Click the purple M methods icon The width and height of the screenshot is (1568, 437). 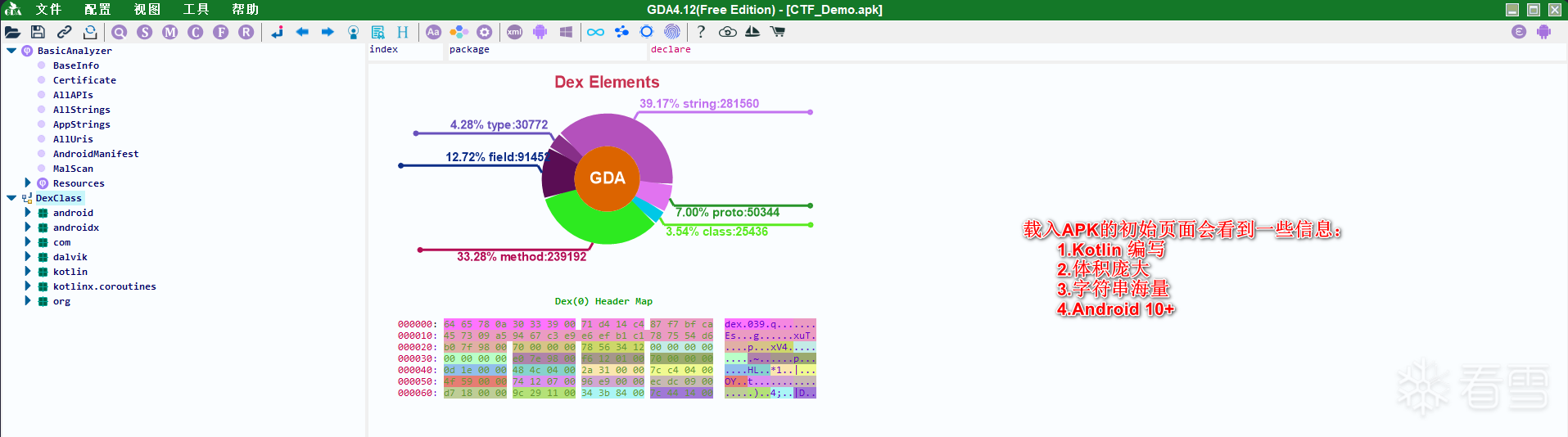(x=170, y=32)
